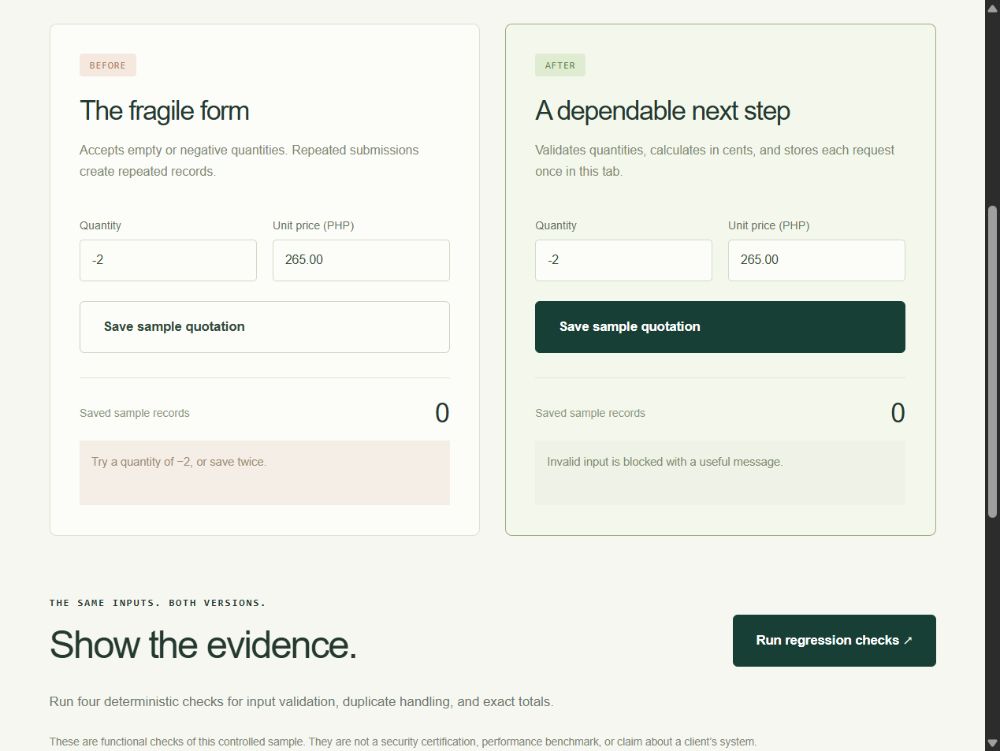Click 'Validates quantities, calculates in cents' description
The height and width of the screenshot is (751, 1000).
[x=715, y=161]
